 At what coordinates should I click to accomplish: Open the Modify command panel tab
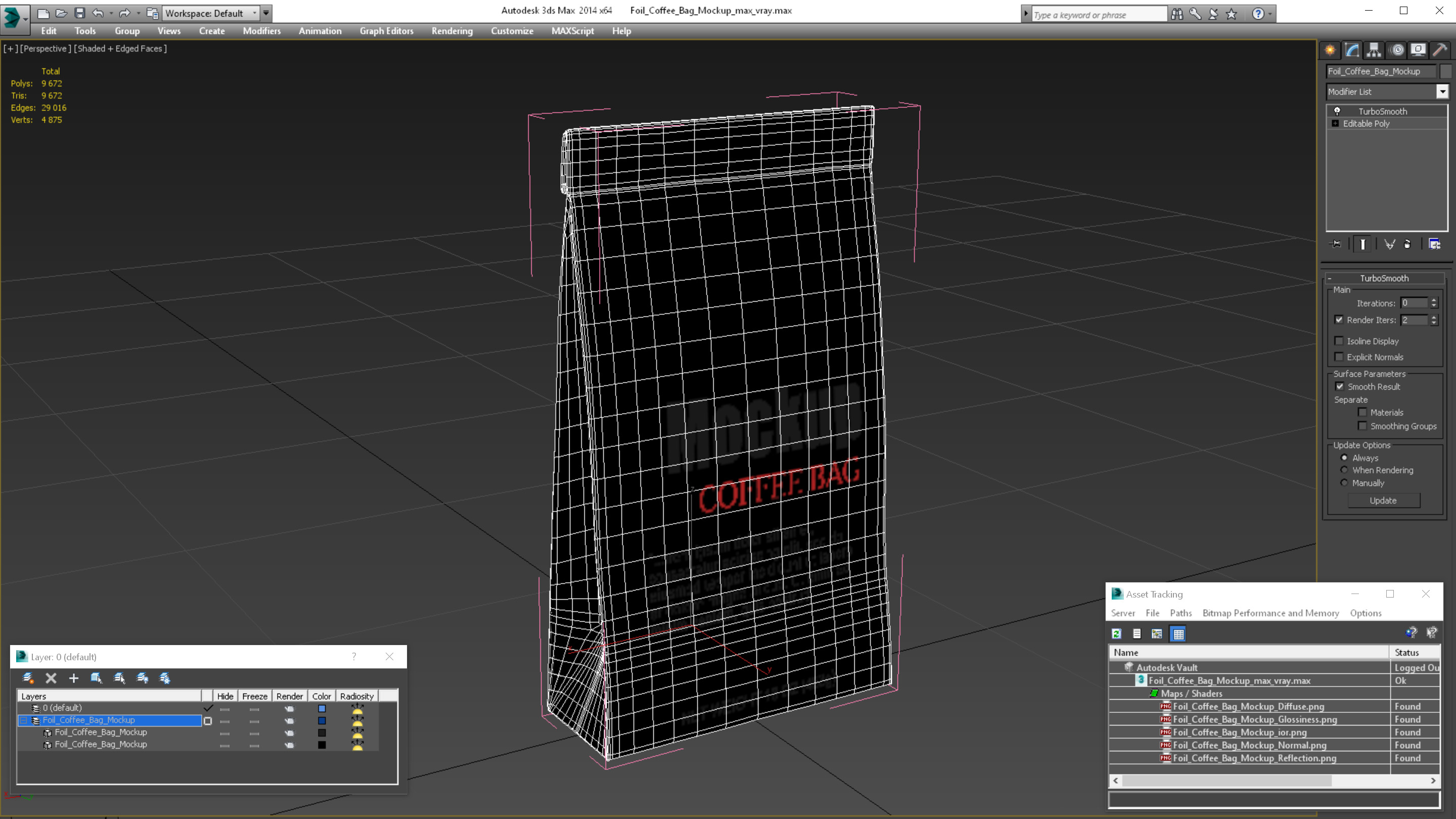coord(1352,51)
